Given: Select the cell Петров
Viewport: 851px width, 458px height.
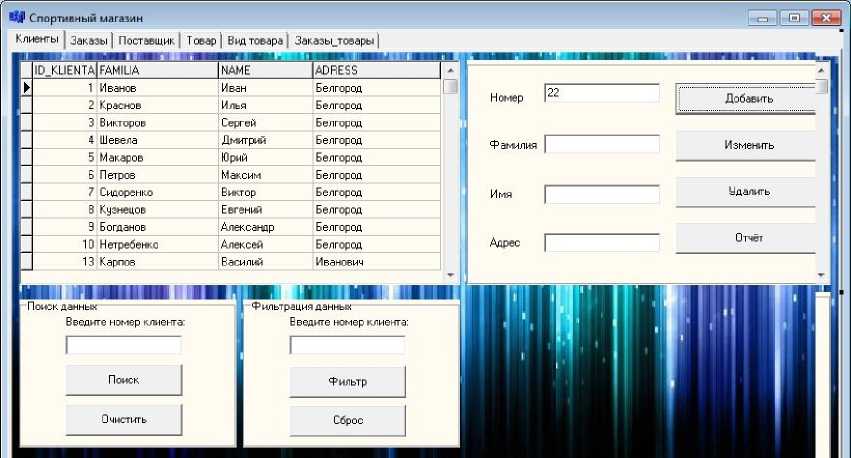Looking at the screenshot, I should coord(157,175).
